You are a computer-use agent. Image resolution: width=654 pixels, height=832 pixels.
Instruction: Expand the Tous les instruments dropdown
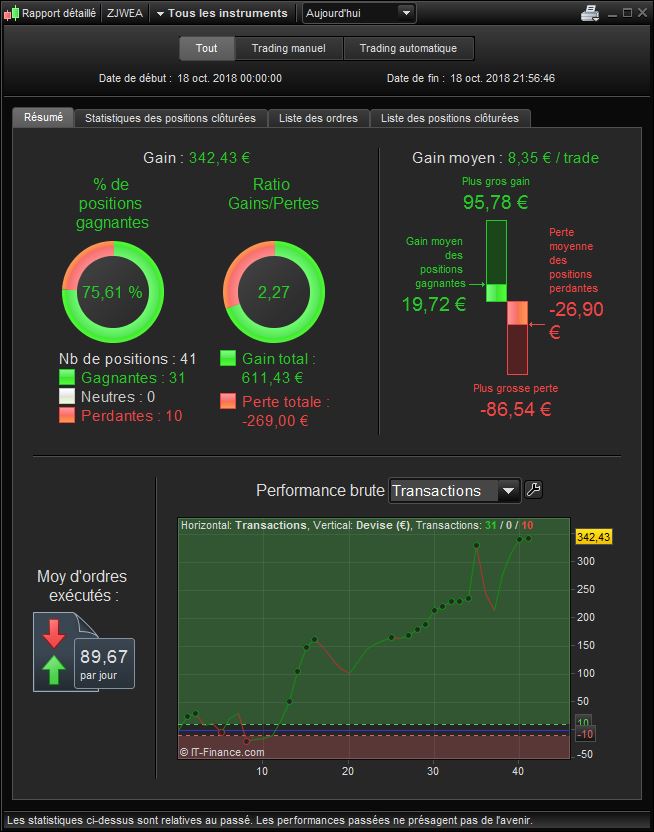click(222, 13)
